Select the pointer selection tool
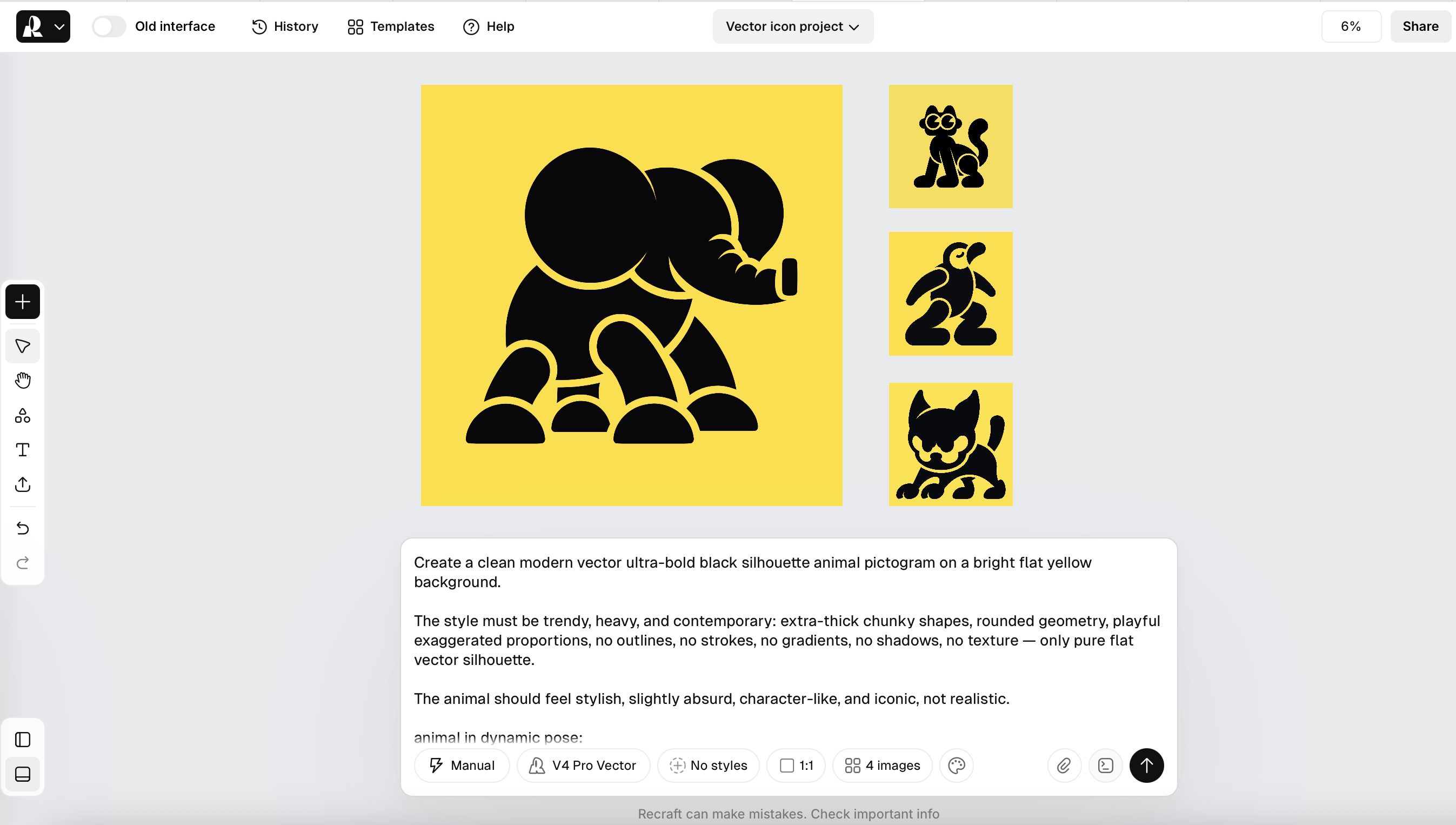The image size is (1456, 825). click(23, 346)
